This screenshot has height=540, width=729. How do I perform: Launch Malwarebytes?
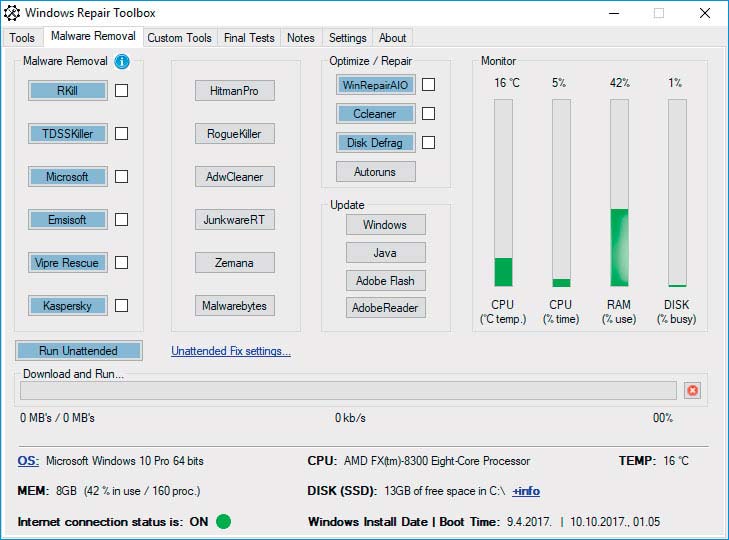click(x=235, y=306)
